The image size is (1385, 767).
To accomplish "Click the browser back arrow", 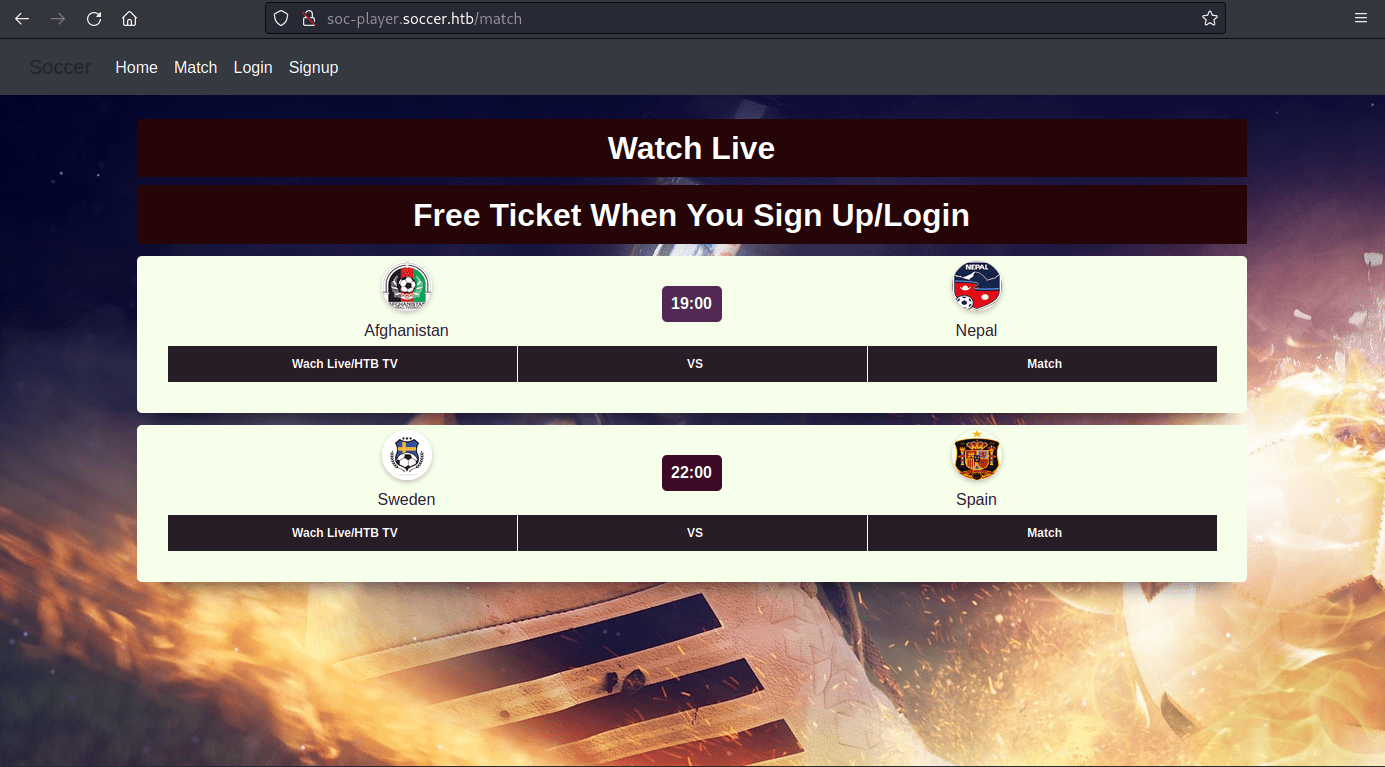I will click(x=22, y=18).
